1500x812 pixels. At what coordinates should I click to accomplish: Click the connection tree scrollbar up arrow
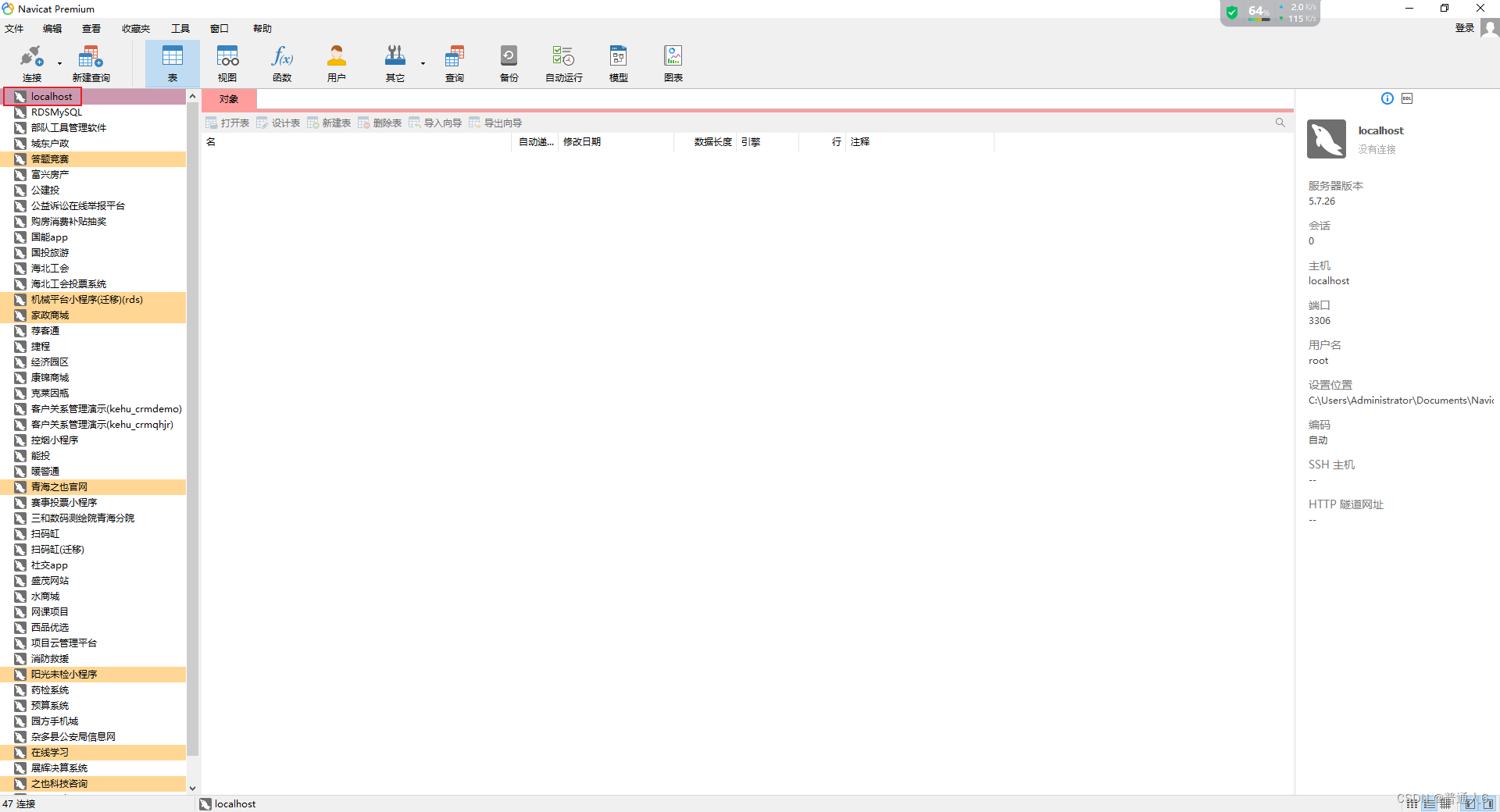pyautogui.click(x=193, y=96)
